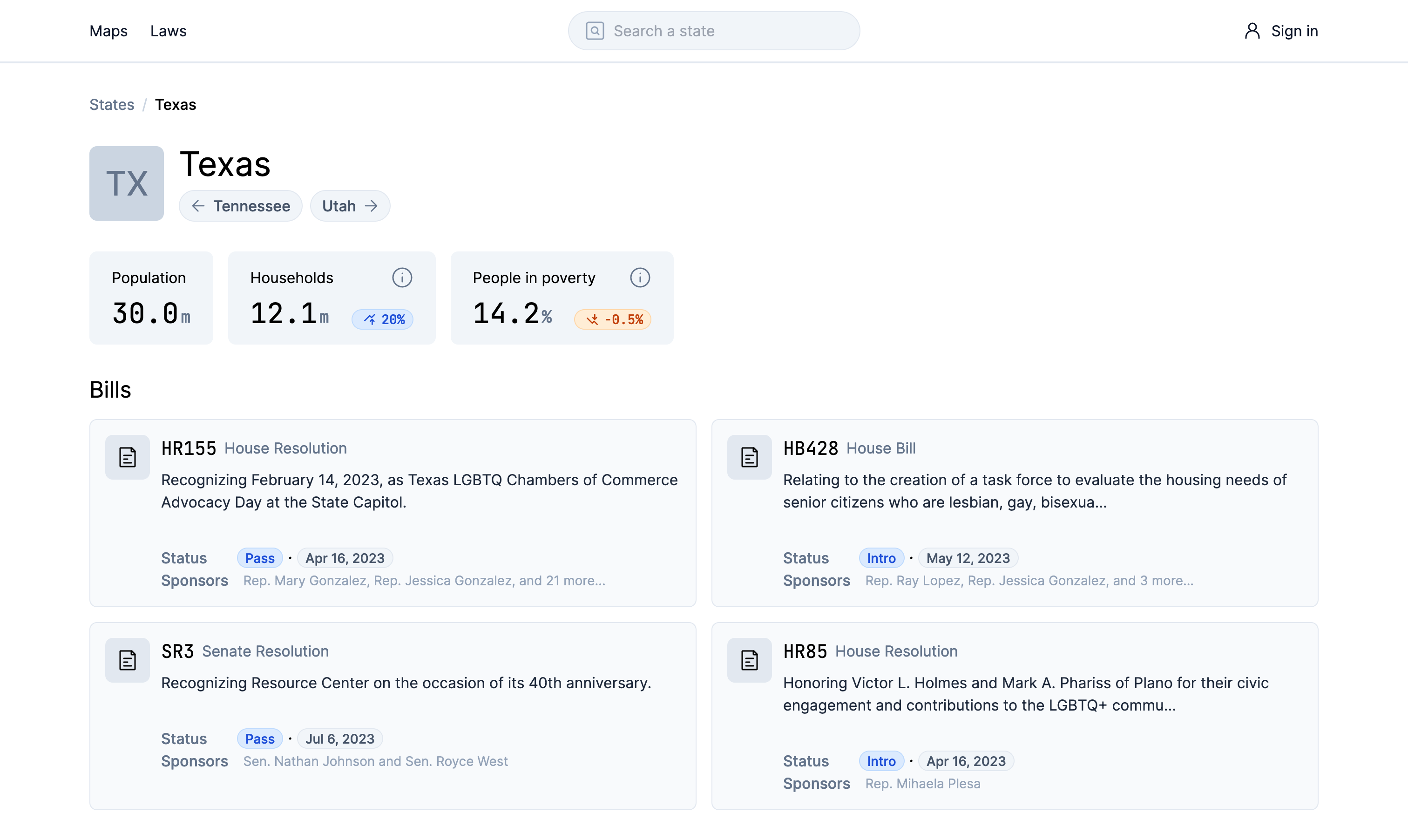This screenshot has height=840, width=1408.
Task: Click the TX state abbreviation tile
Action: point(126,183)
